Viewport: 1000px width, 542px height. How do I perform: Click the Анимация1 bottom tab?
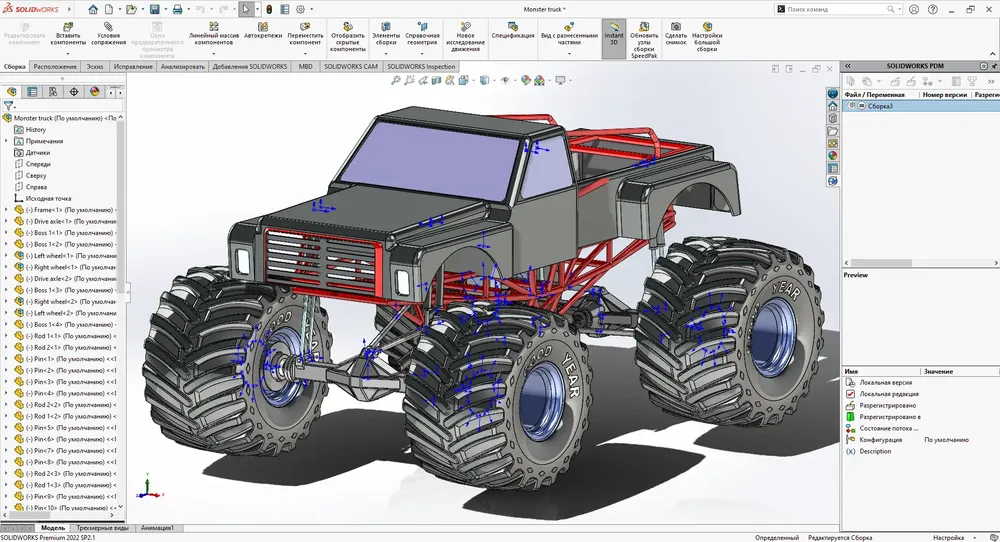click(157, 528)
